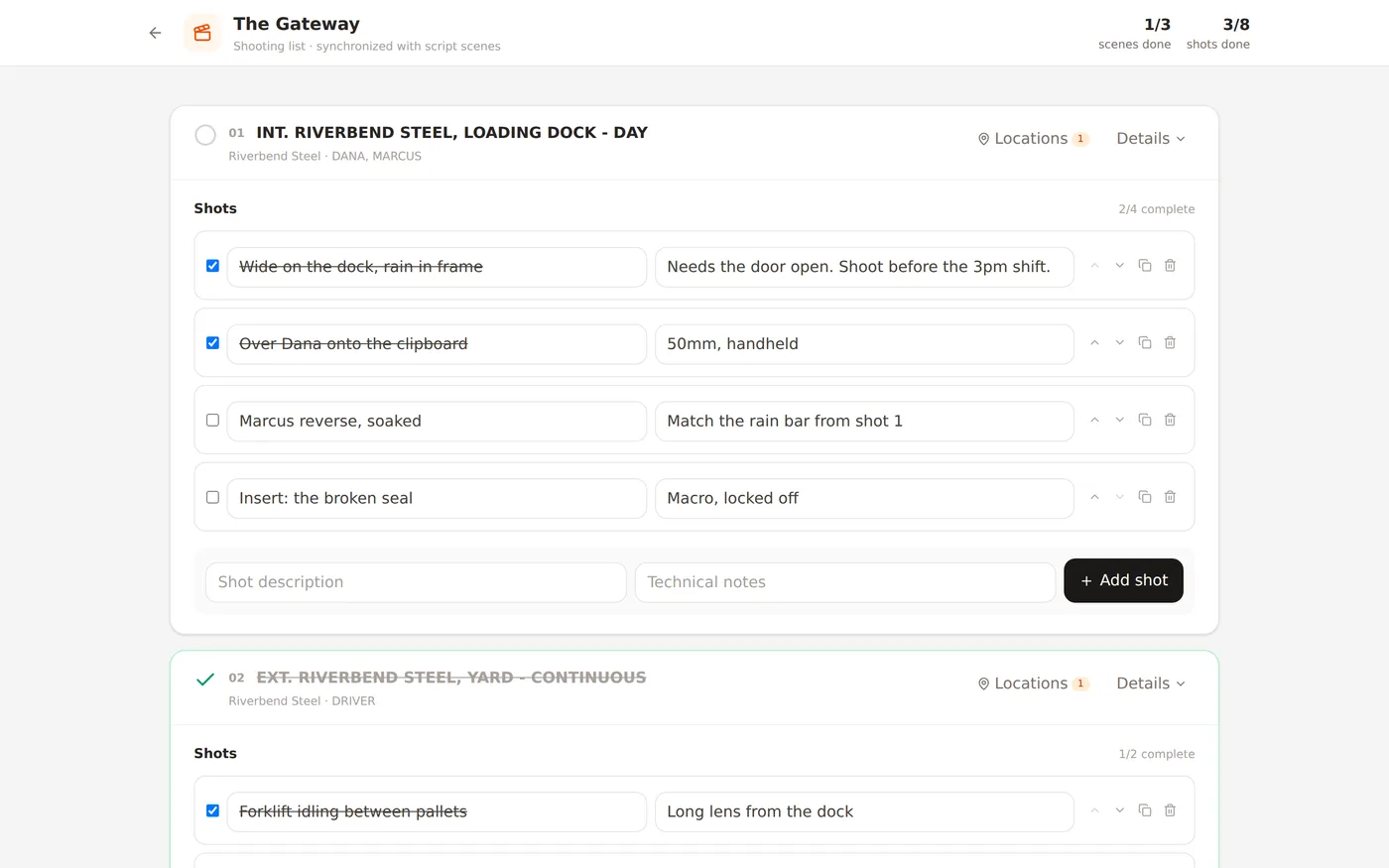Duplicate the 'Insert: the broken seal' shot

pos(1144,498)
